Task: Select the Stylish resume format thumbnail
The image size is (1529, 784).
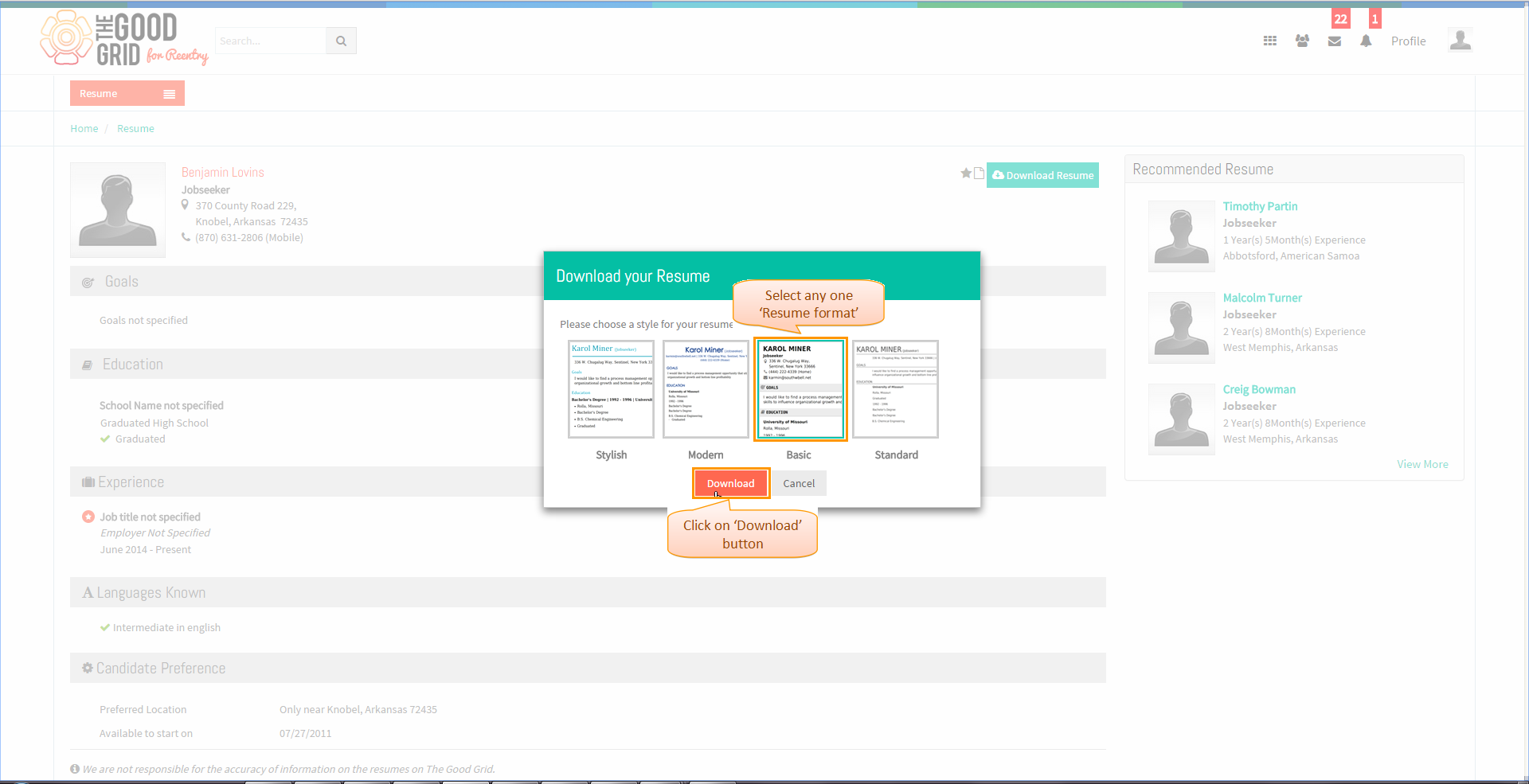Action: click(611, 389)
